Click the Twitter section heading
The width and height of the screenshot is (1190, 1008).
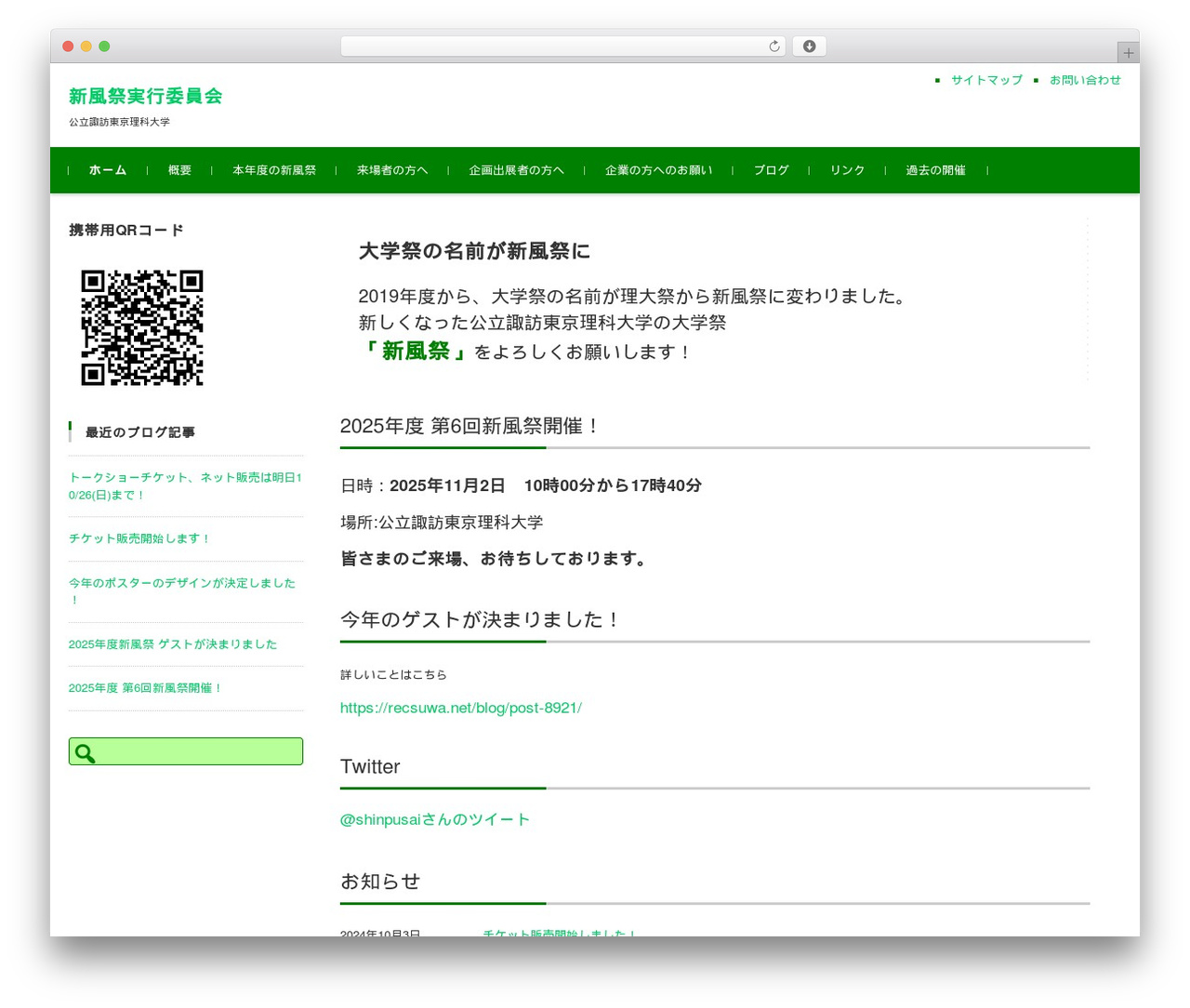370,766
